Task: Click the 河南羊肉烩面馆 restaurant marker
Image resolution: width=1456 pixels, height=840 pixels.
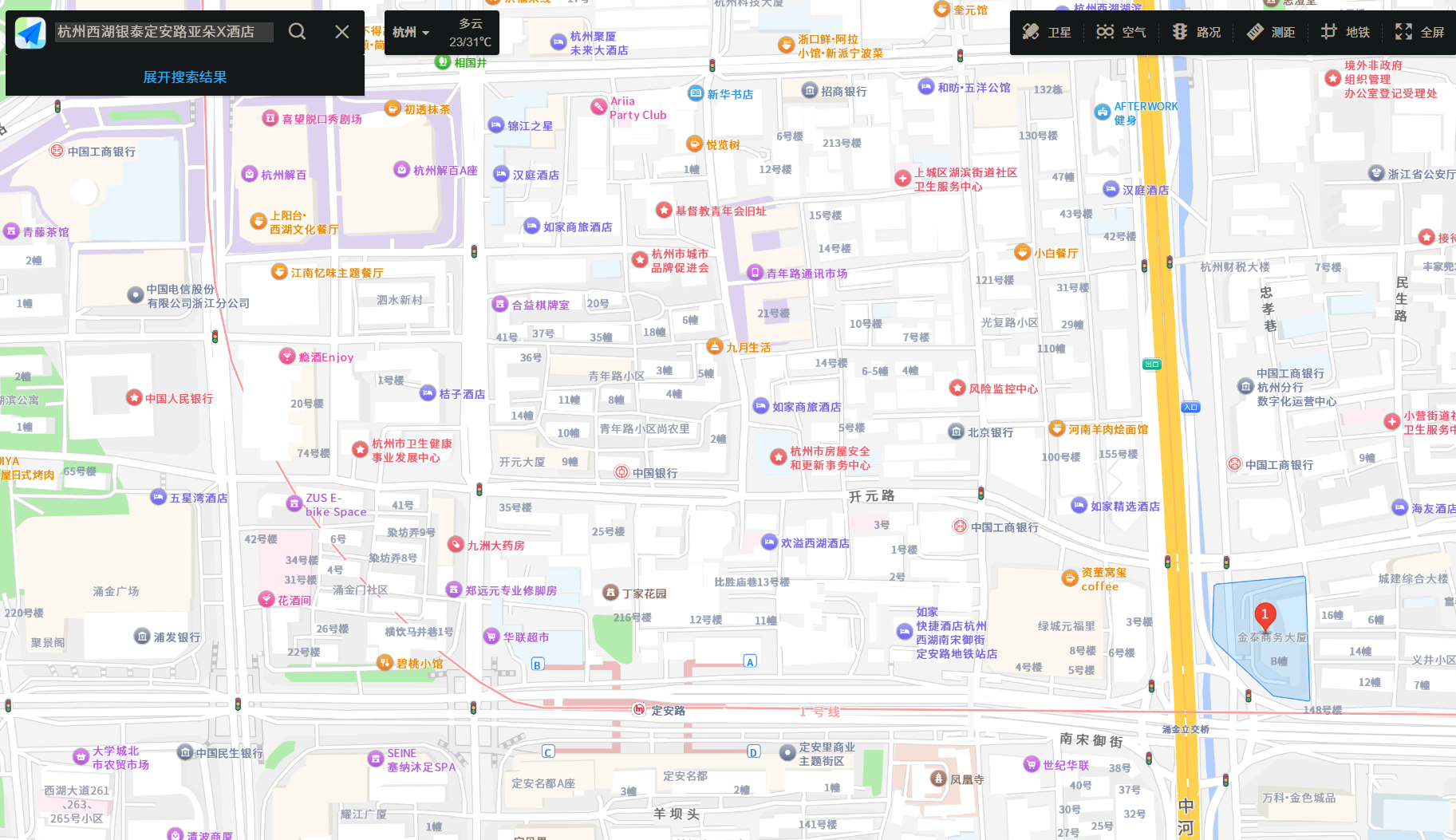Action: coord(1057,428)
